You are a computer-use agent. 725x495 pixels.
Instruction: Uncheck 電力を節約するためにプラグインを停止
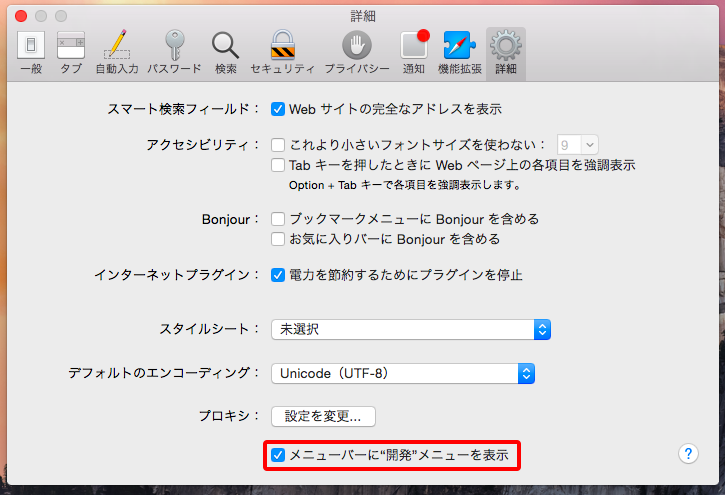click(x=278, y=275)
